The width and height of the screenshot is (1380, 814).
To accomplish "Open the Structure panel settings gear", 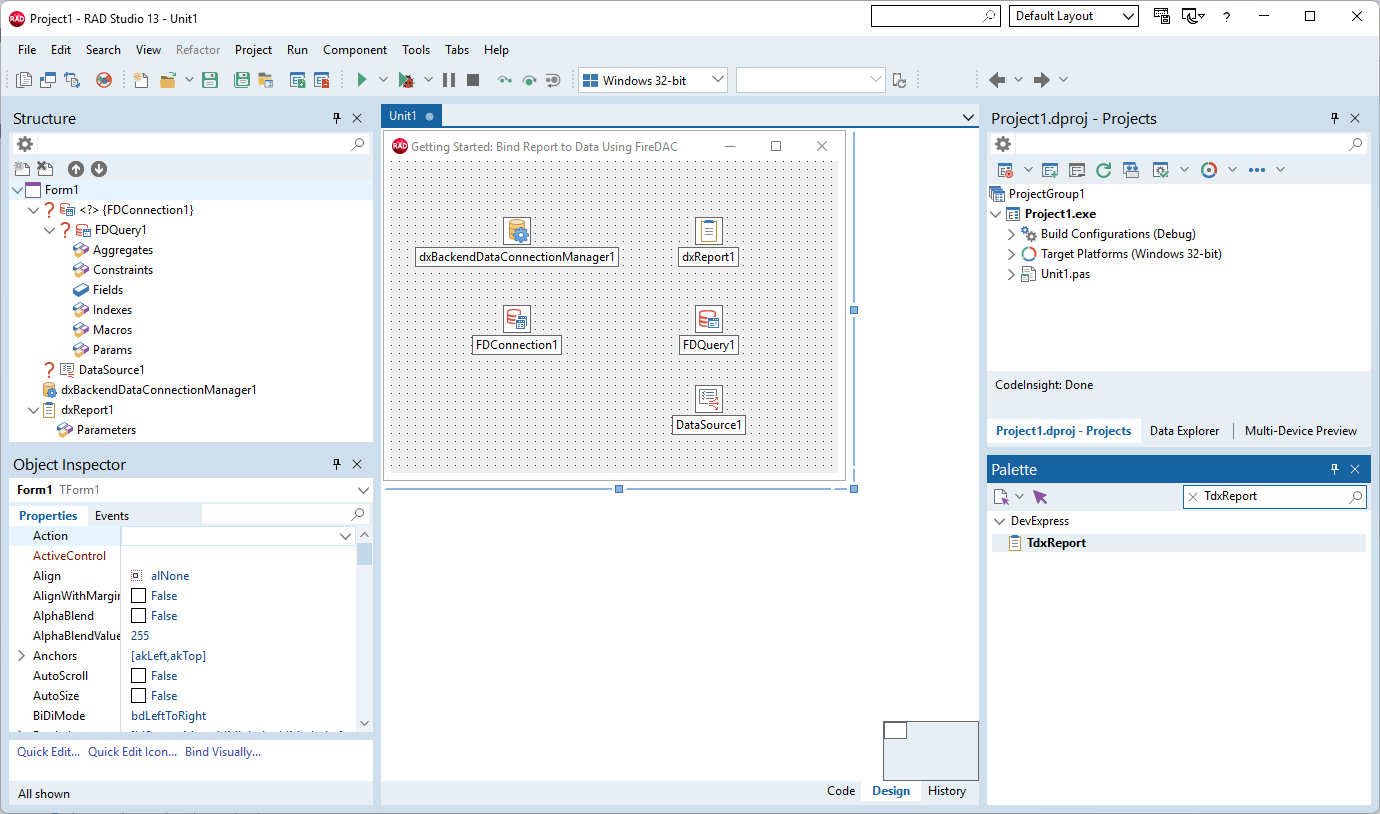I will [24, 143].
